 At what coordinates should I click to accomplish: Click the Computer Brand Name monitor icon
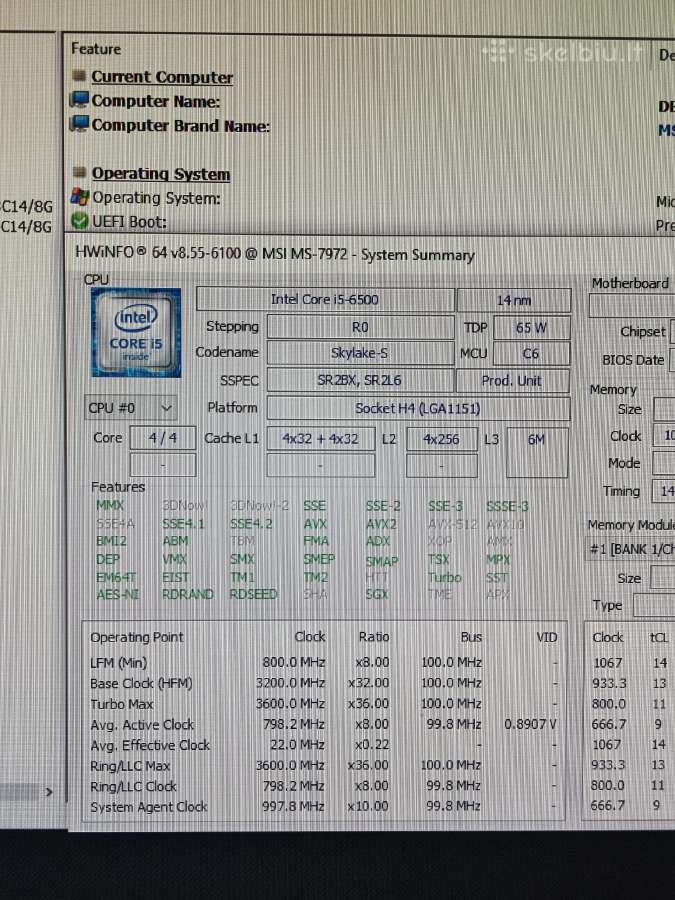pos(79,124)
